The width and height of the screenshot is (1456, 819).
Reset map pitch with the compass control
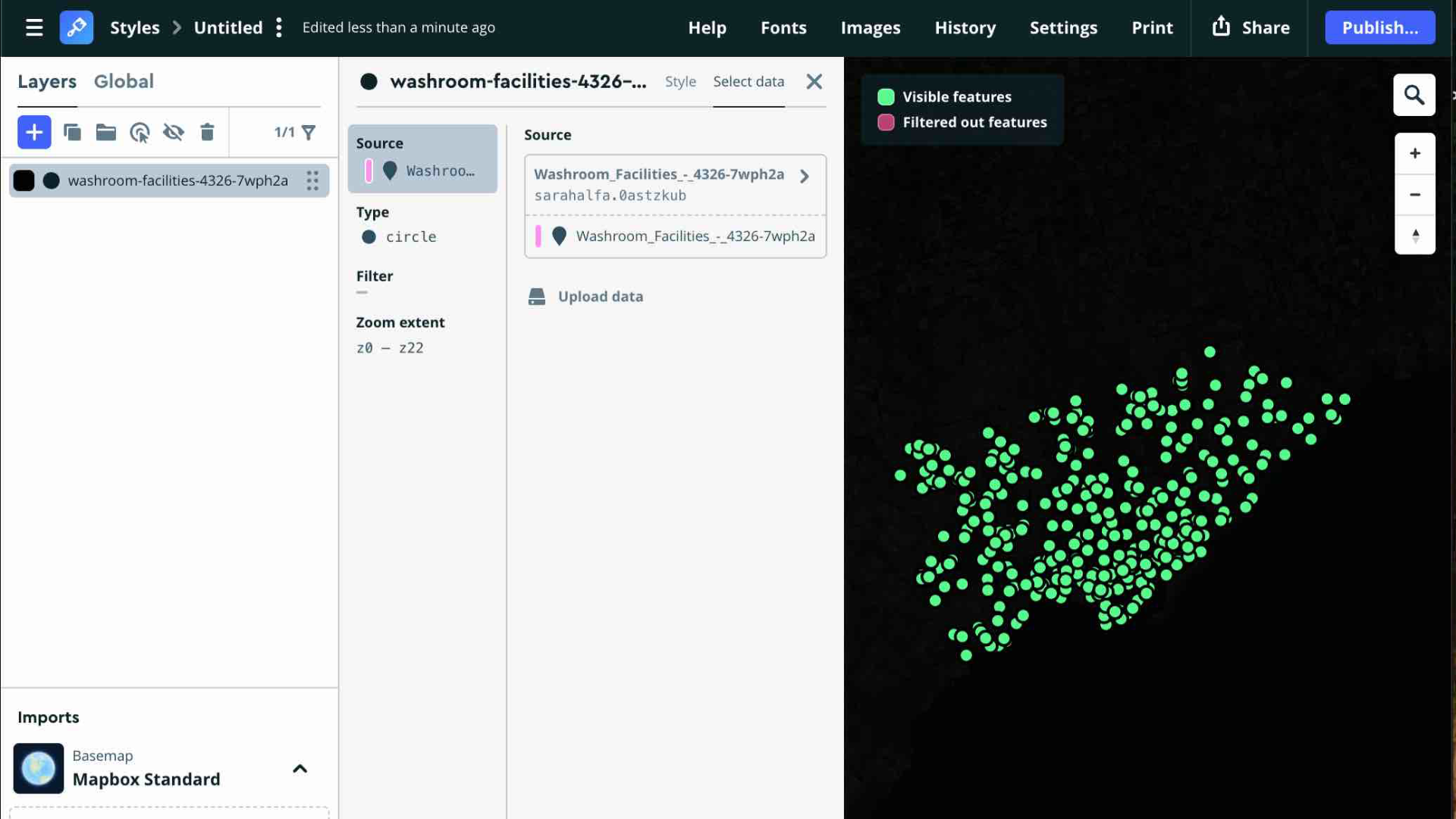(x=1415, y=236)
